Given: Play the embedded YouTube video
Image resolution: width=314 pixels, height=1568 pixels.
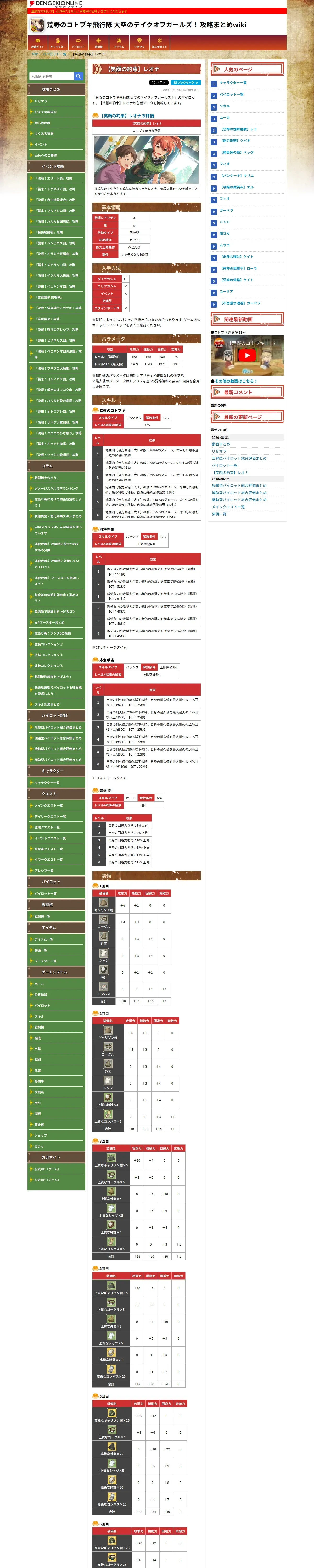Looking at the screenshot, I should click(247, 355).
